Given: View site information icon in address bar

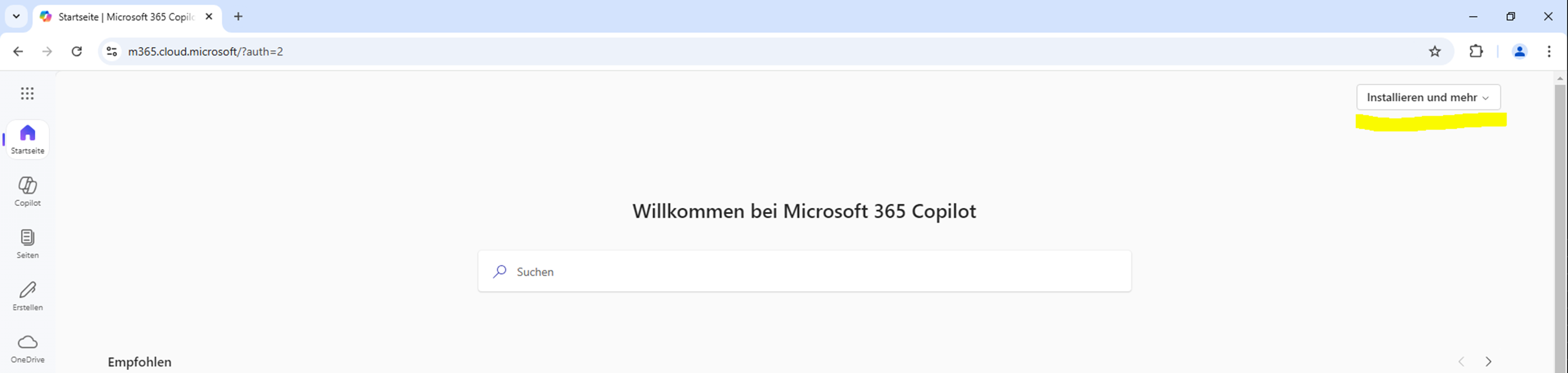Looking at the screenshot, I should (x=112, y=51).
